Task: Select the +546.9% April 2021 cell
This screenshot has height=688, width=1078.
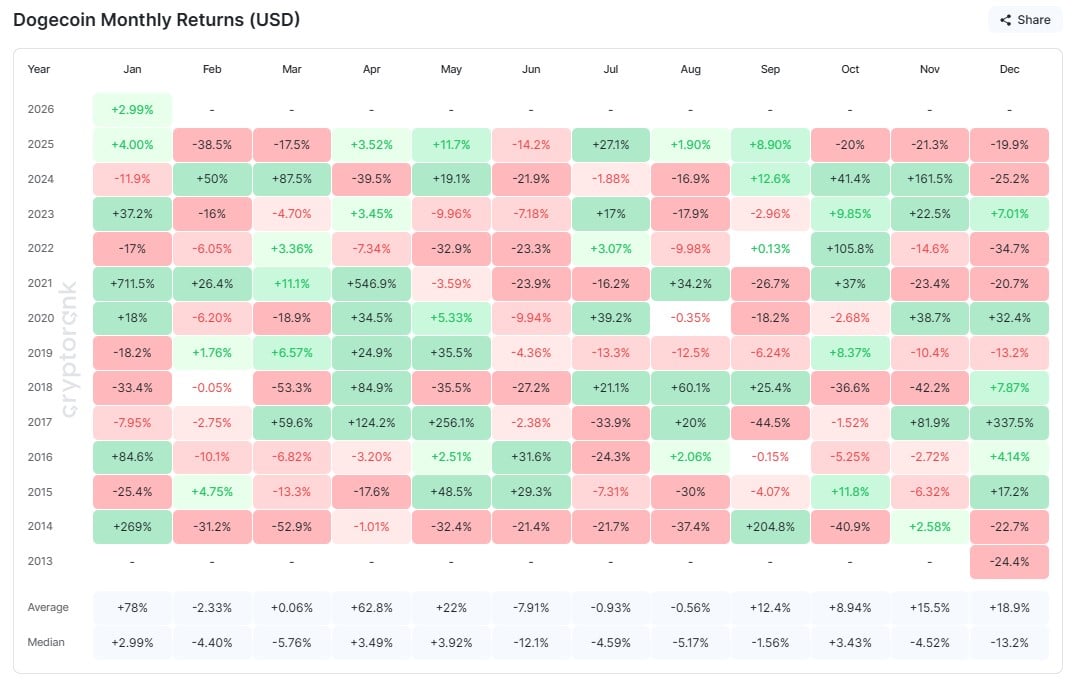Action: tap(371, 283)
